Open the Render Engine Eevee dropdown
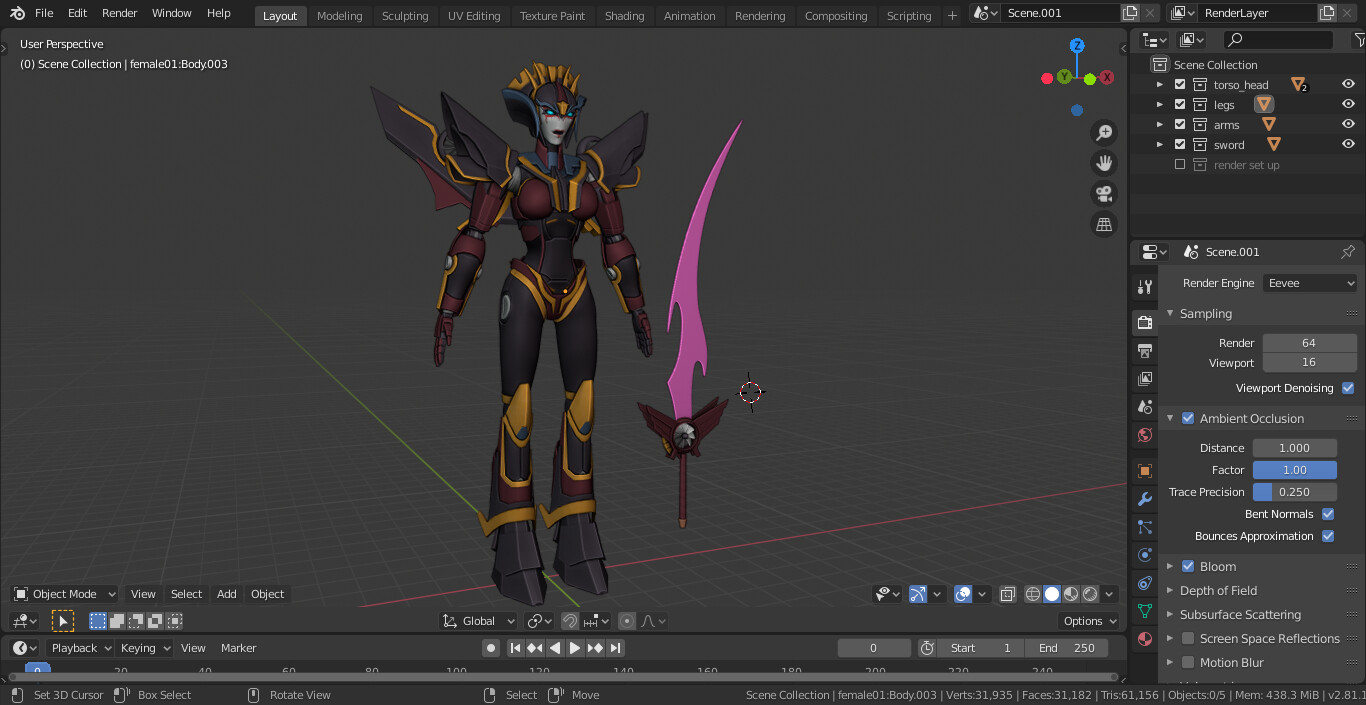The width and height of the screenshot is (1366, 705). coord(1309,283)
